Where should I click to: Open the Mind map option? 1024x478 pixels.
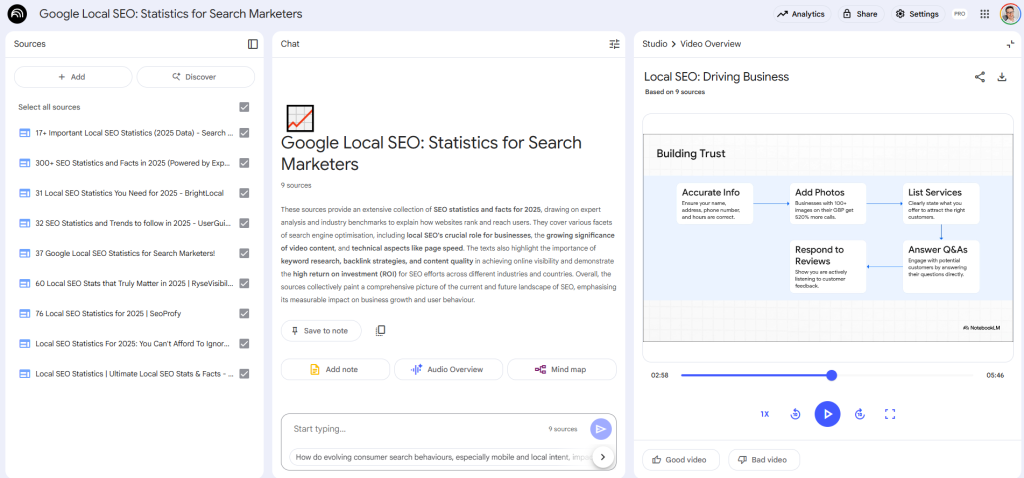(x=562, y=369)
